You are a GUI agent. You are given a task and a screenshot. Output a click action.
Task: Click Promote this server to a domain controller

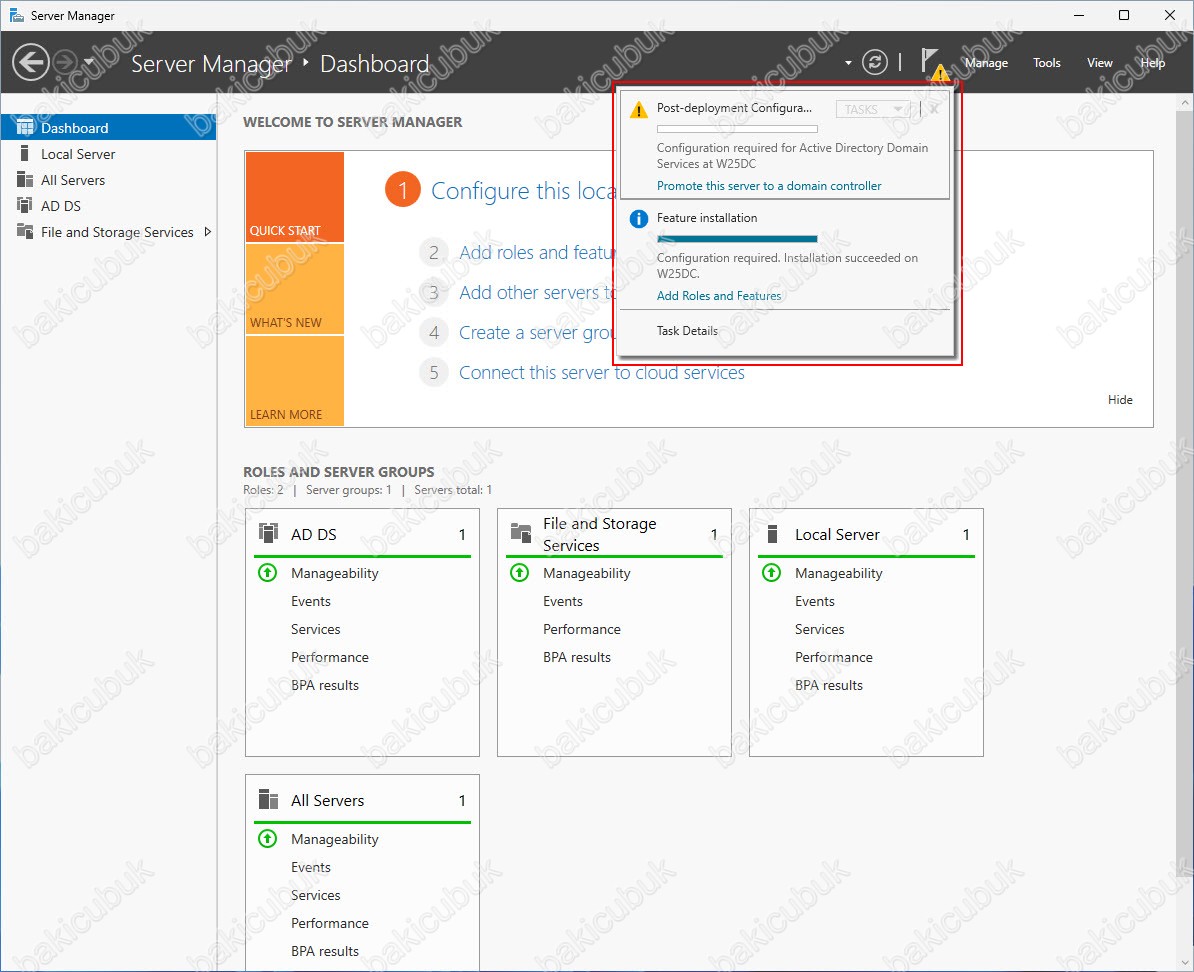769,186
